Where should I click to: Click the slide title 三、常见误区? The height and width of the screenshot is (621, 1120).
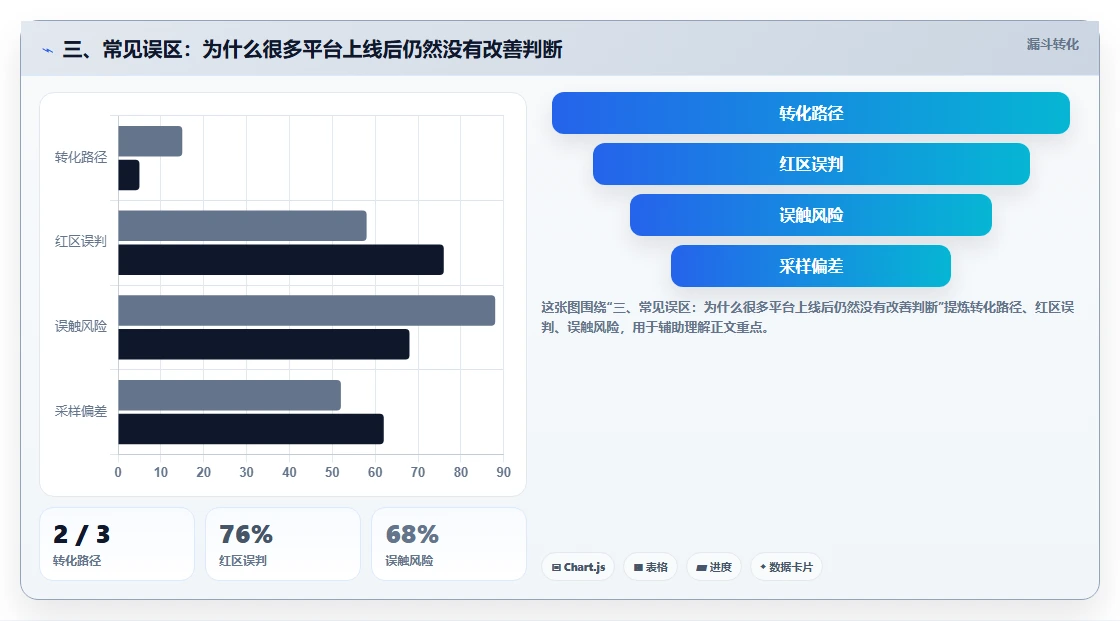pos(312,49)
